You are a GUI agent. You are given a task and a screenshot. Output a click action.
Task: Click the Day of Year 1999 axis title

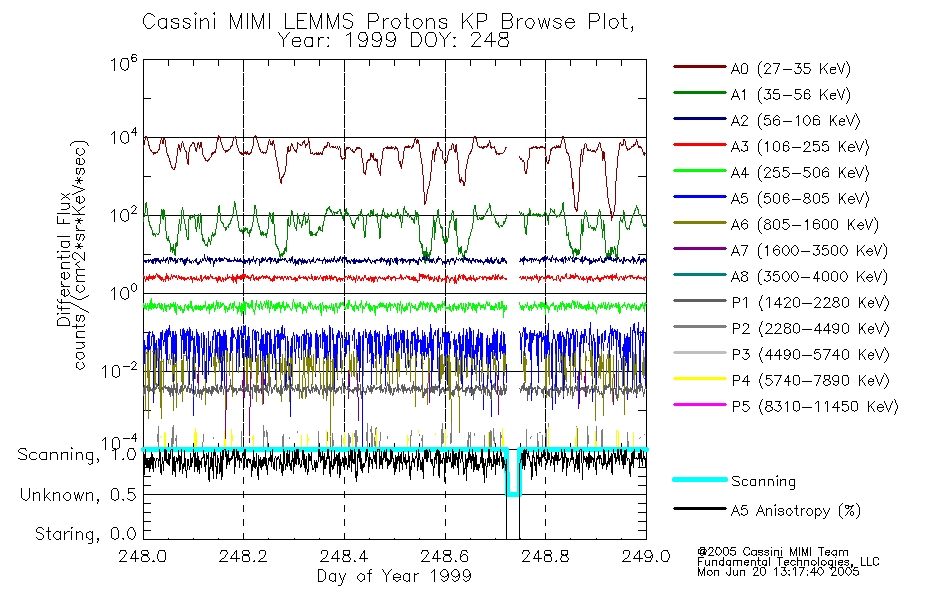(394, 576)
